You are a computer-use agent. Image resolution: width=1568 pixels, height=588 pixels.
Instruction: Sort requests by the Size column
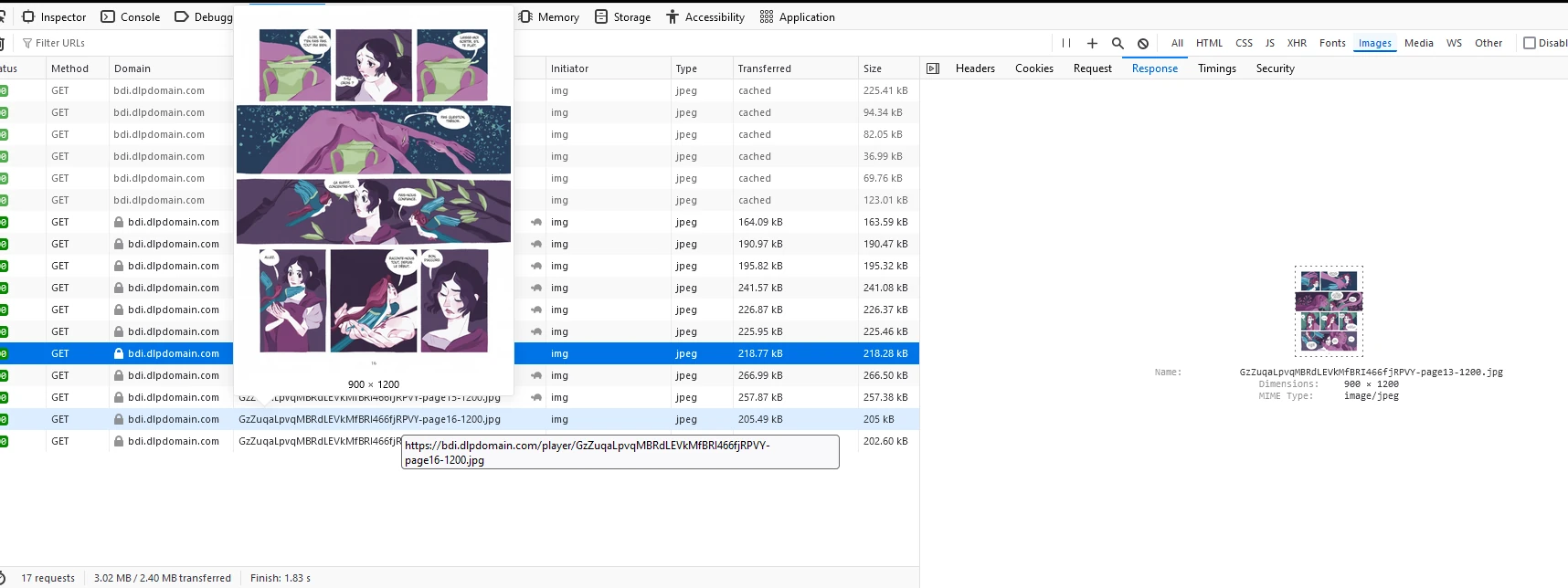(888, 68)
